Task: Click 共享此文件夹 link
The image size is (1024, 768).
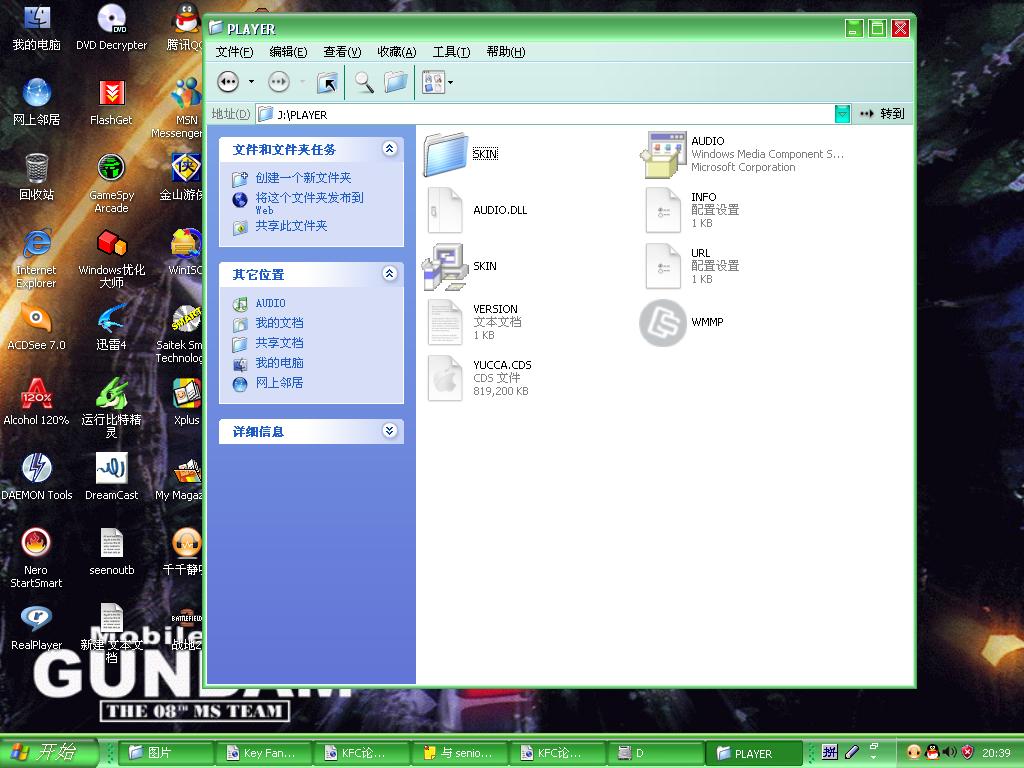Action: tap(291, 226)
